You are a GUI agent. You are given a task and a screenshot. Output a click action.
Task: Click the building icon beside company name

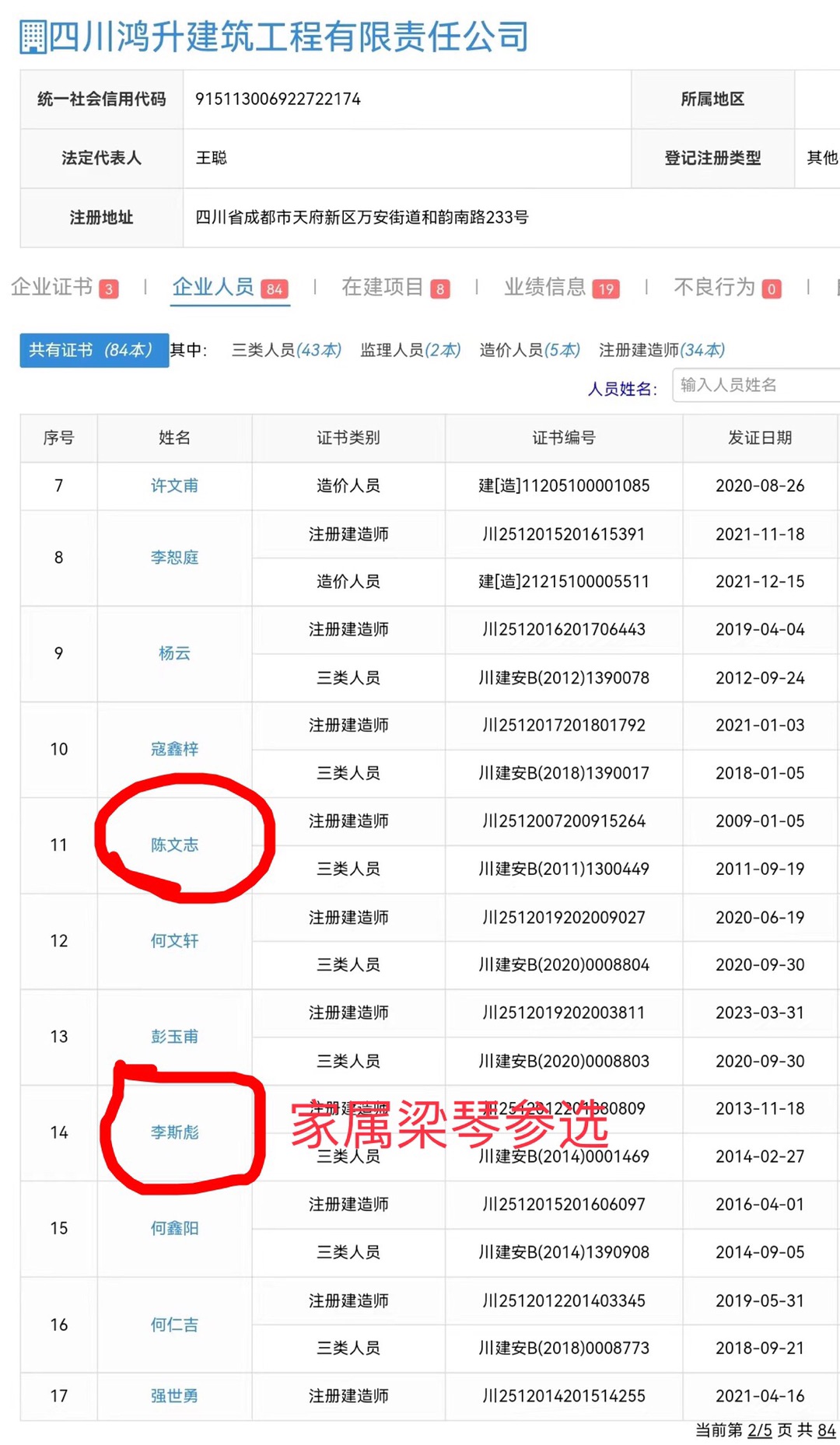33,37
